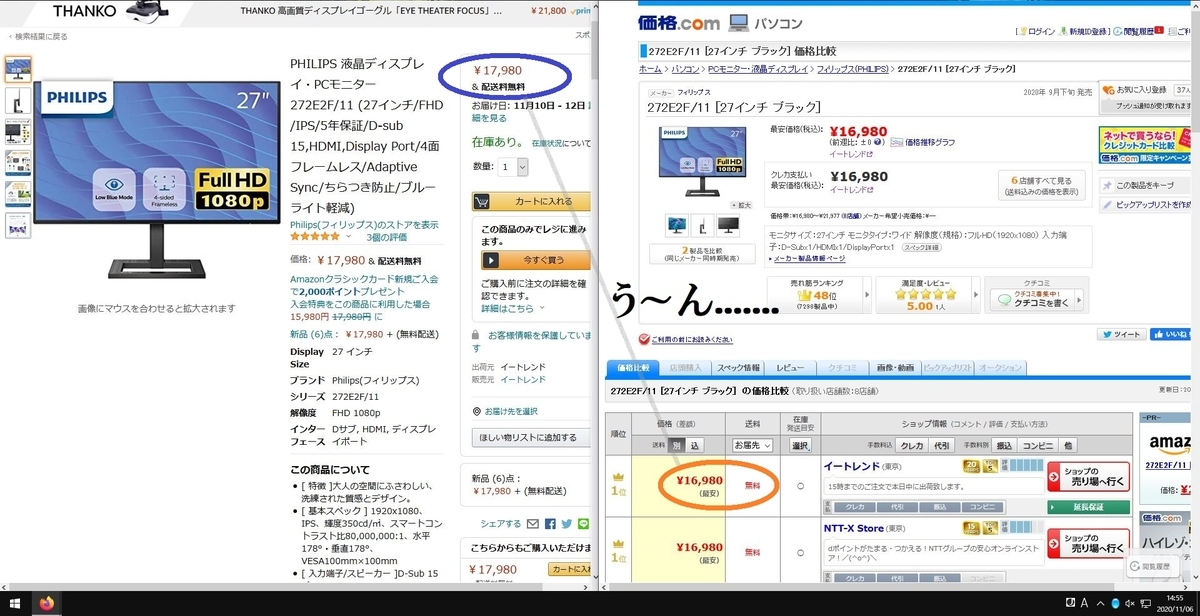Toggle 送料 込 price option

click(693, 445)
